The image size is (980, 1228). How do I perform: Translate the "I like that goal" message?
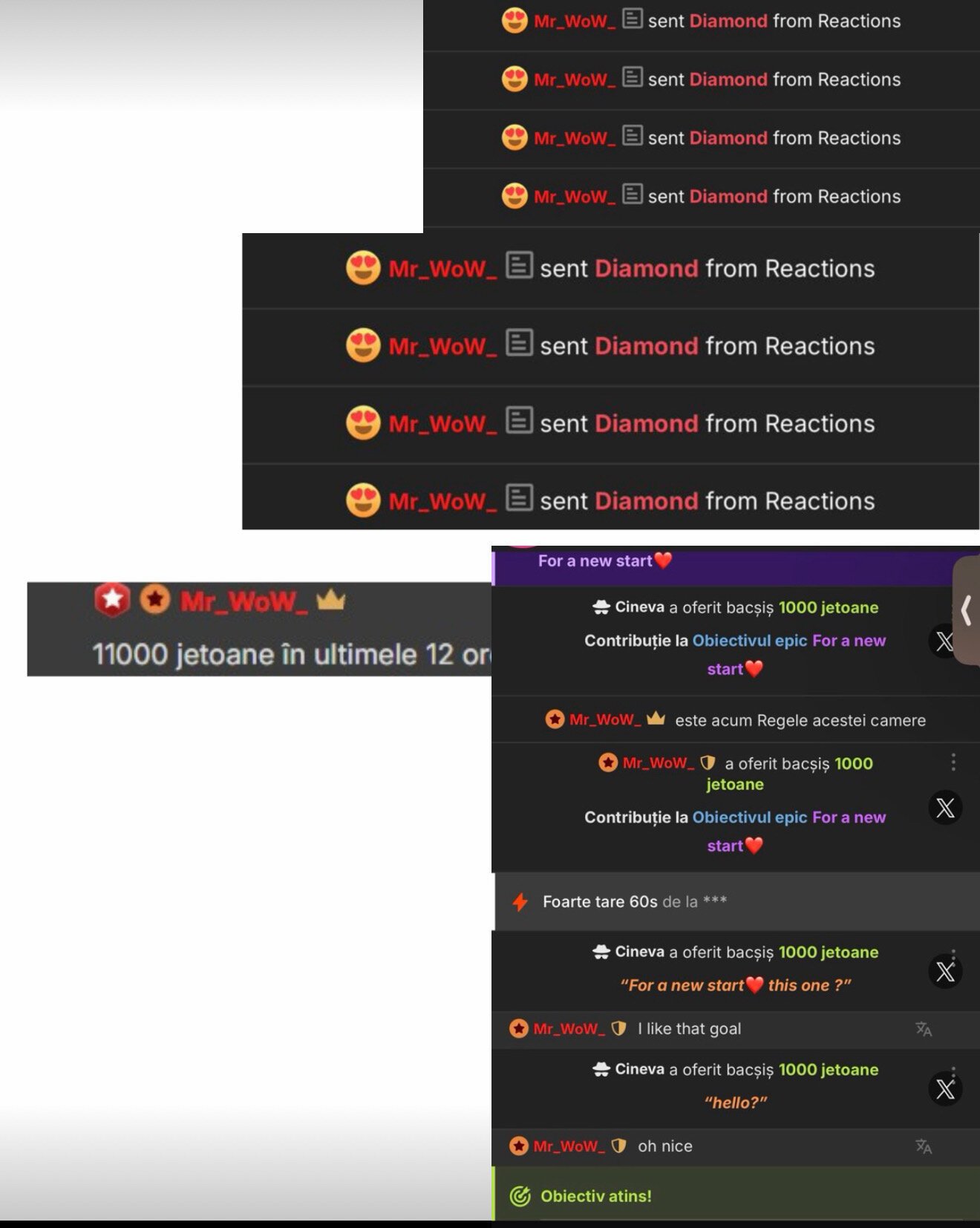coord(924,1029)
